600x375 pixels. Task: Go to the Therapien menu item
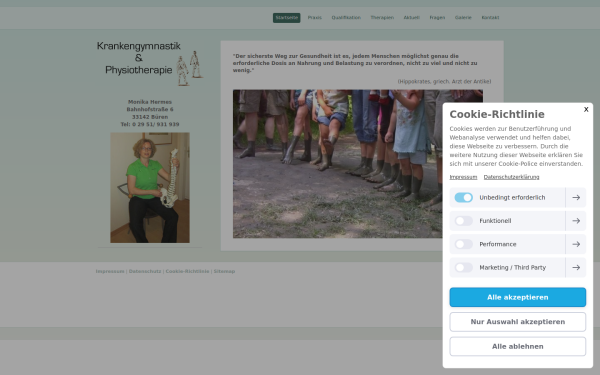(x=382, y=18)
